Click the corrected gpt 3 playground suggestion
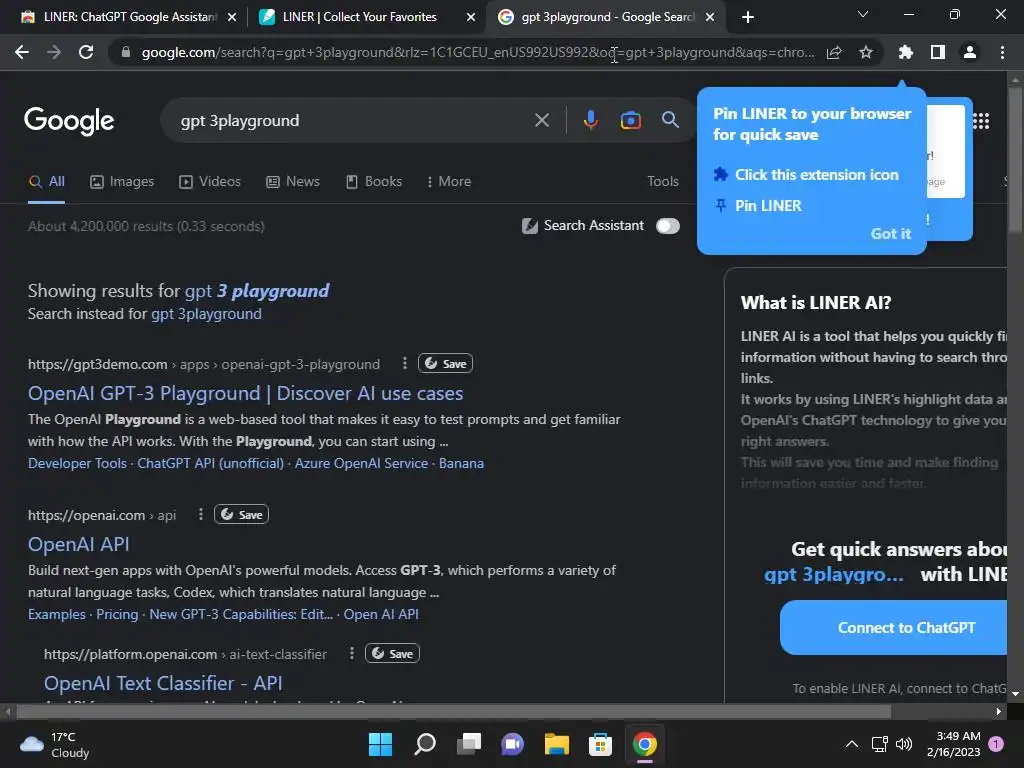 257,291
